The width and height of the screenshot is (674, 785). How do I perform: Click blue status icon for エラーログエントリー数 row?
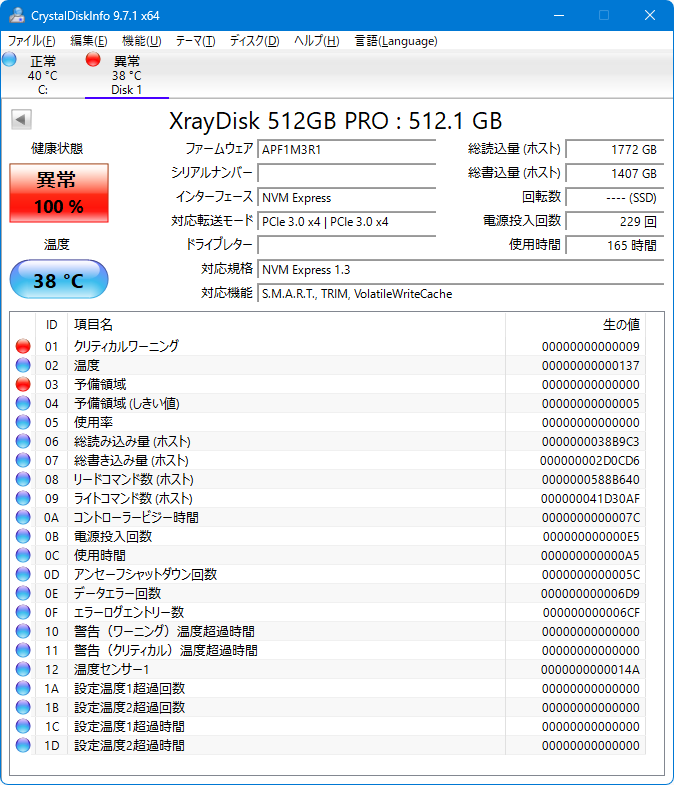point(23,612)
